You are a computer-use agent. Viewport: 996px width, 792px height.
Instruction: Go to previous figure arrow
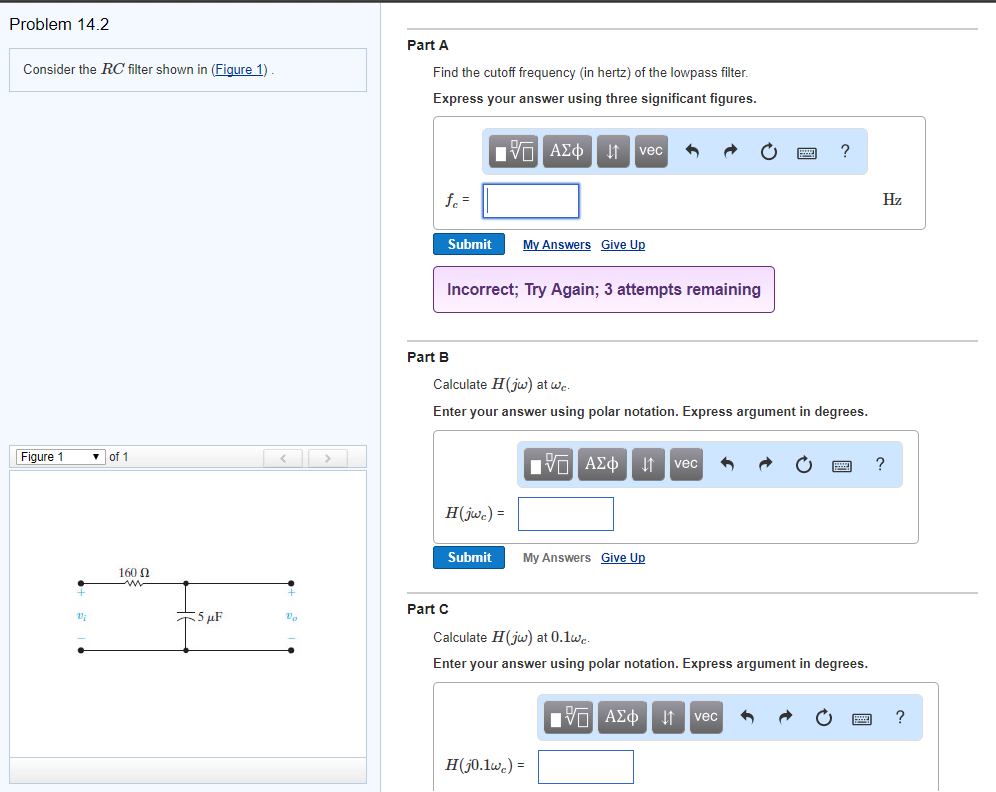click(x=283, y=458)
